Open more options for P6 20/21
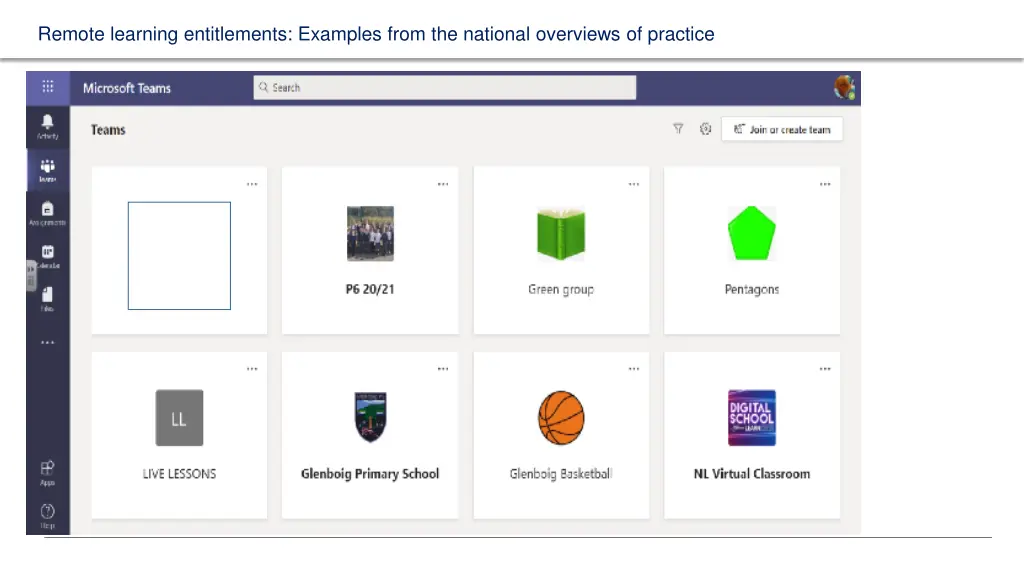Screen dimensions: 1024x576 pyautogui.click(x=443, y=184)
